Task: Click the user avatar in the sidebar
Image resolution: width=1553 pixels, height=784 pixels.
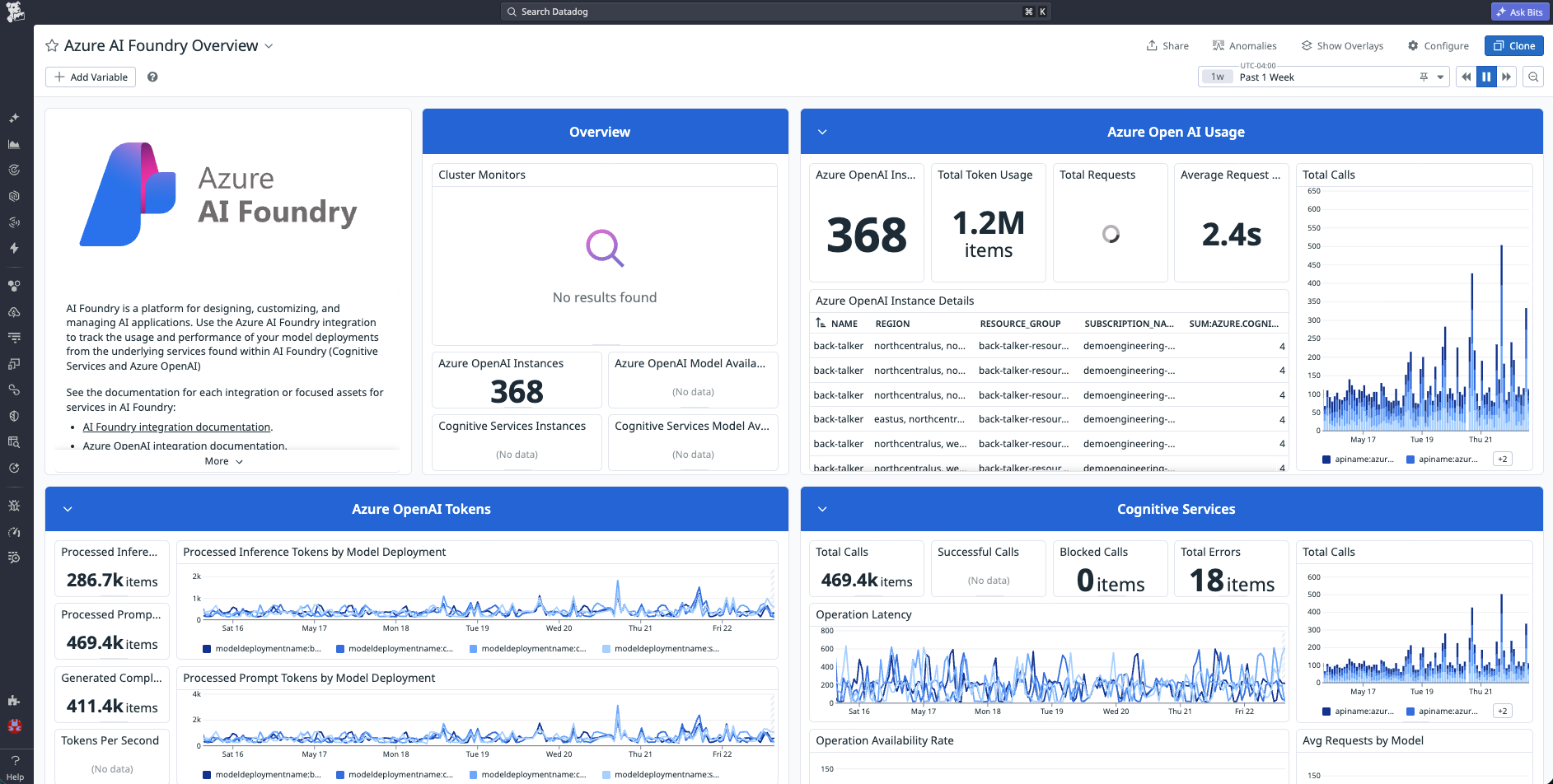Action: pyautogui.click(x=14, y=726)
